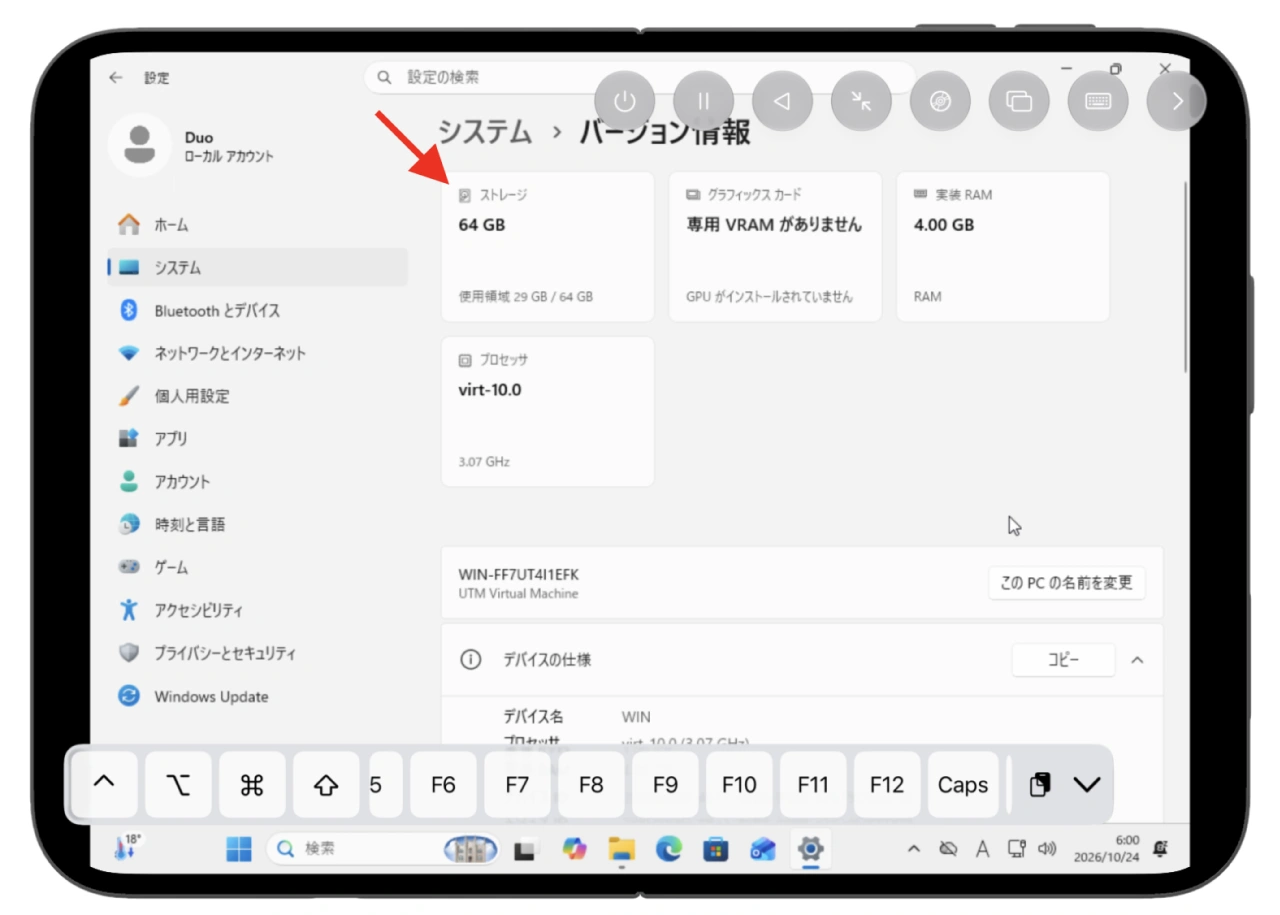Tap the UTM windows overlay icon
The image size is (1280, 915).
coord(1019,101)
